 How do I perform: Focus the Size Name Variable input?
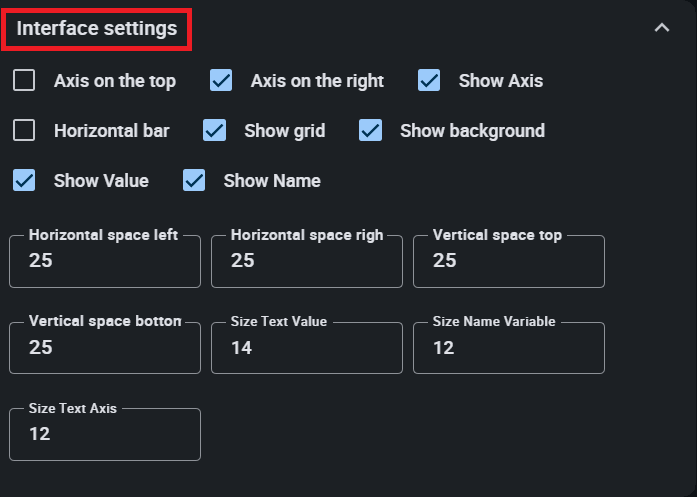click(509, 348)
